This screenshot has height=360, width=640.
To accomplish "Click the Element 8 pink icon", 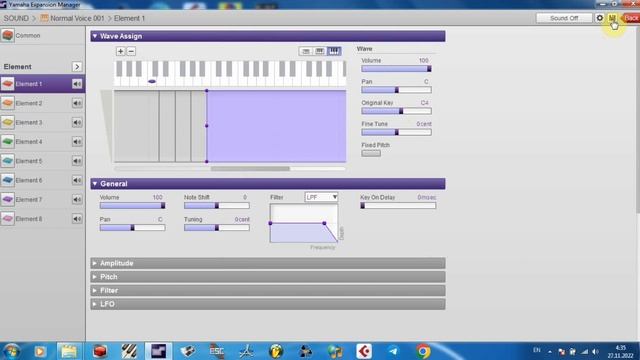I will tap(7, 218).
